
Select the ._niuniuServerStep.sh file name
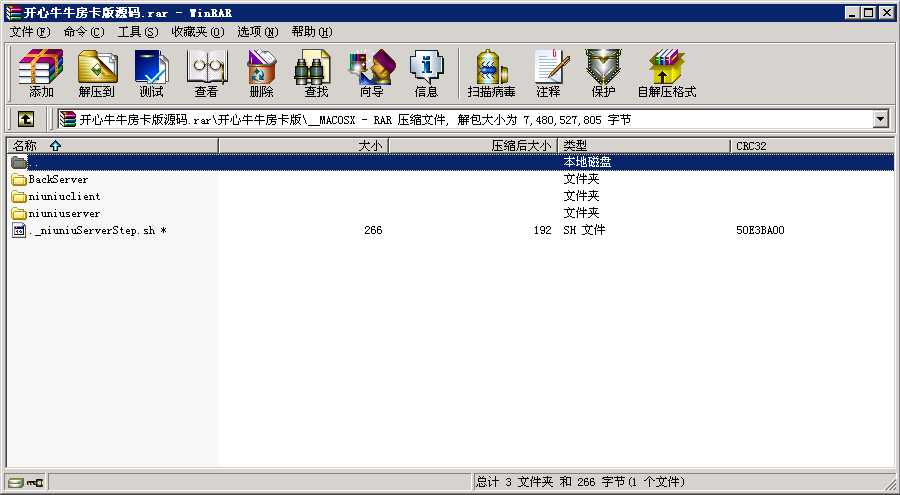tap(98, 231)
